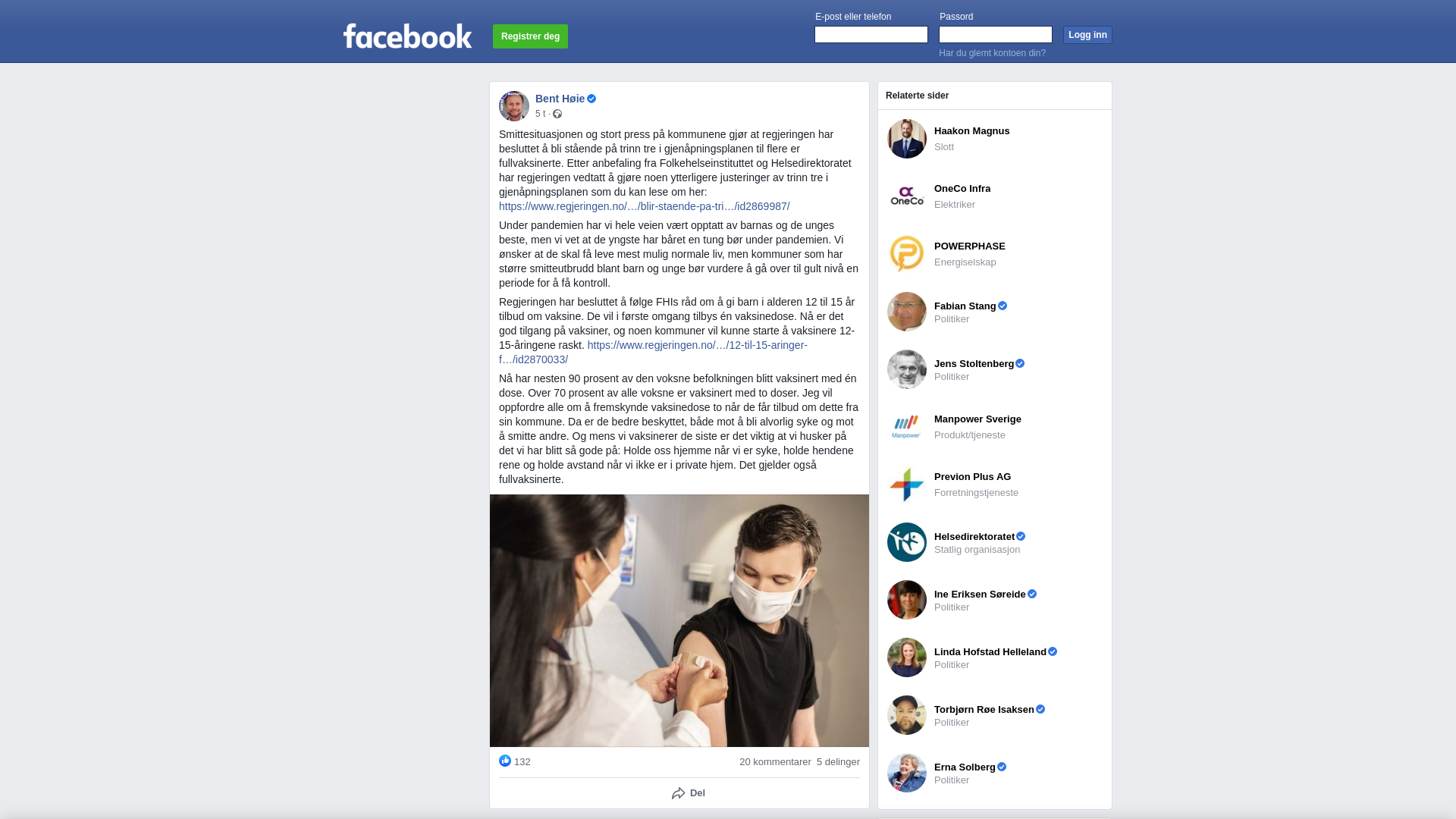Screen dimensions: 1456x819
Task: Open the vaccination photo in the post
Action: [679, 620]
